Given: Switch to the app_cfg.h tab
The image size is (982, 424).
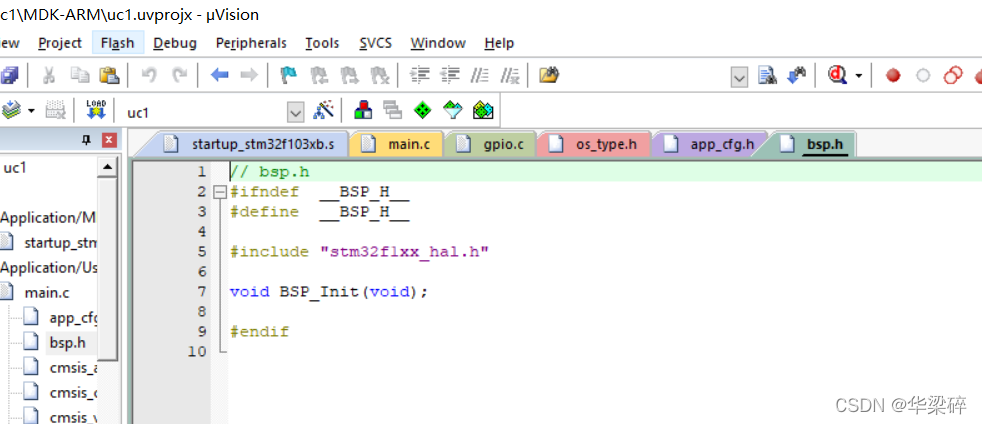Looking at the screenshot, I should [x=710, y=144].
